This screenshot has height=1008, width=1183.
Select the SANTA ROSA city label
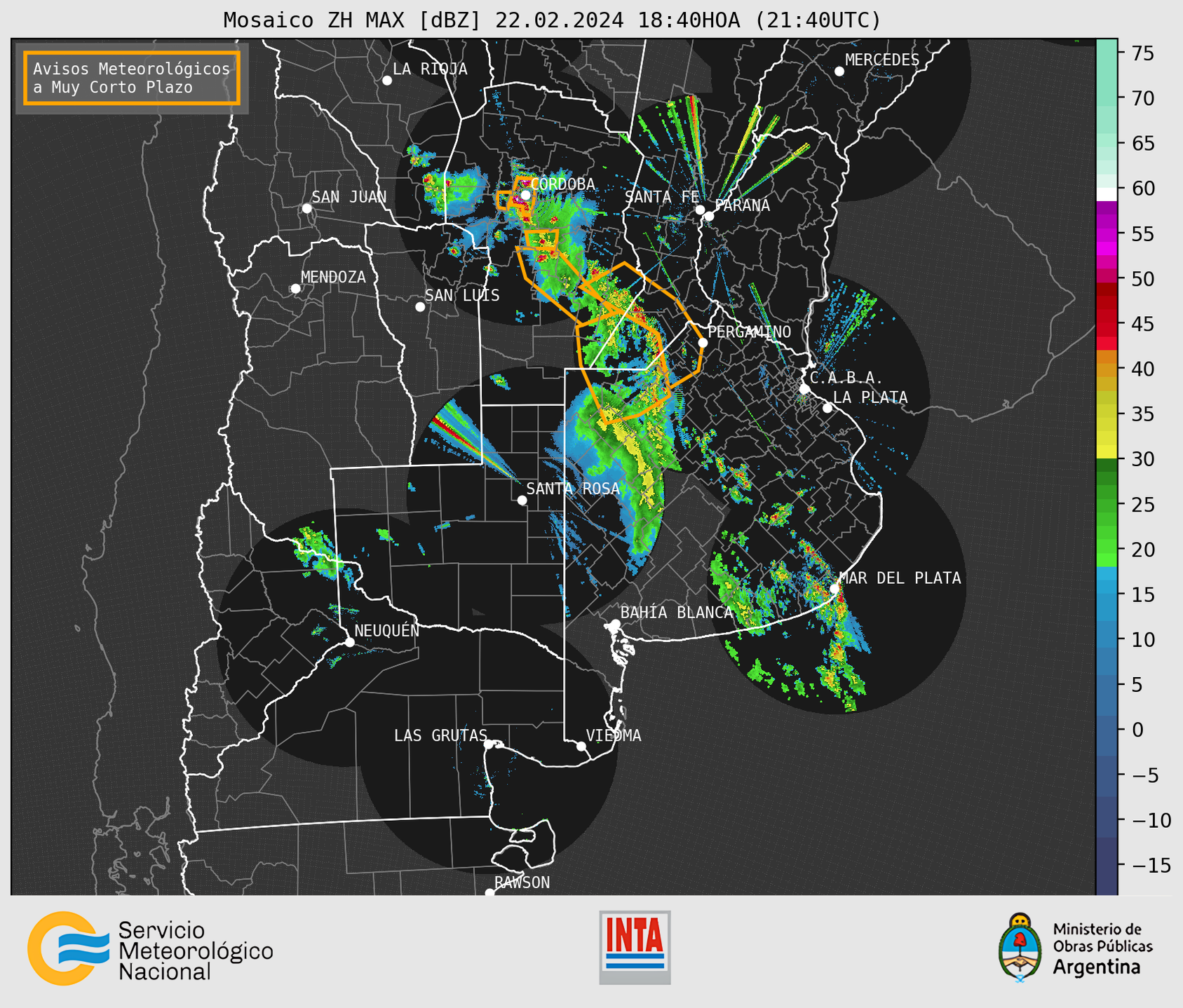pyautogui.click(x=573, y=489)
